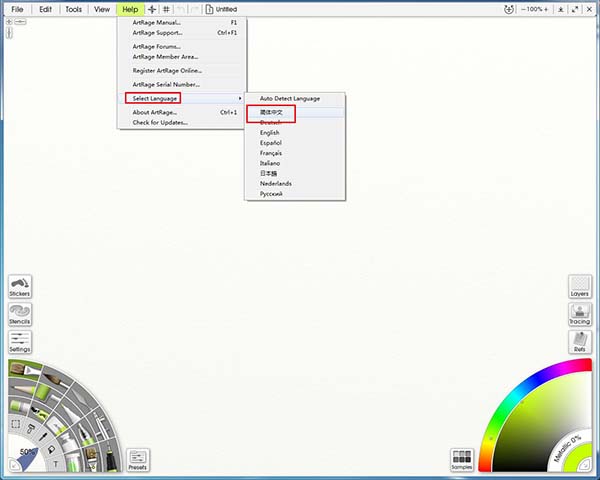
Task: Open the File menu
Action: pos(17,9)
